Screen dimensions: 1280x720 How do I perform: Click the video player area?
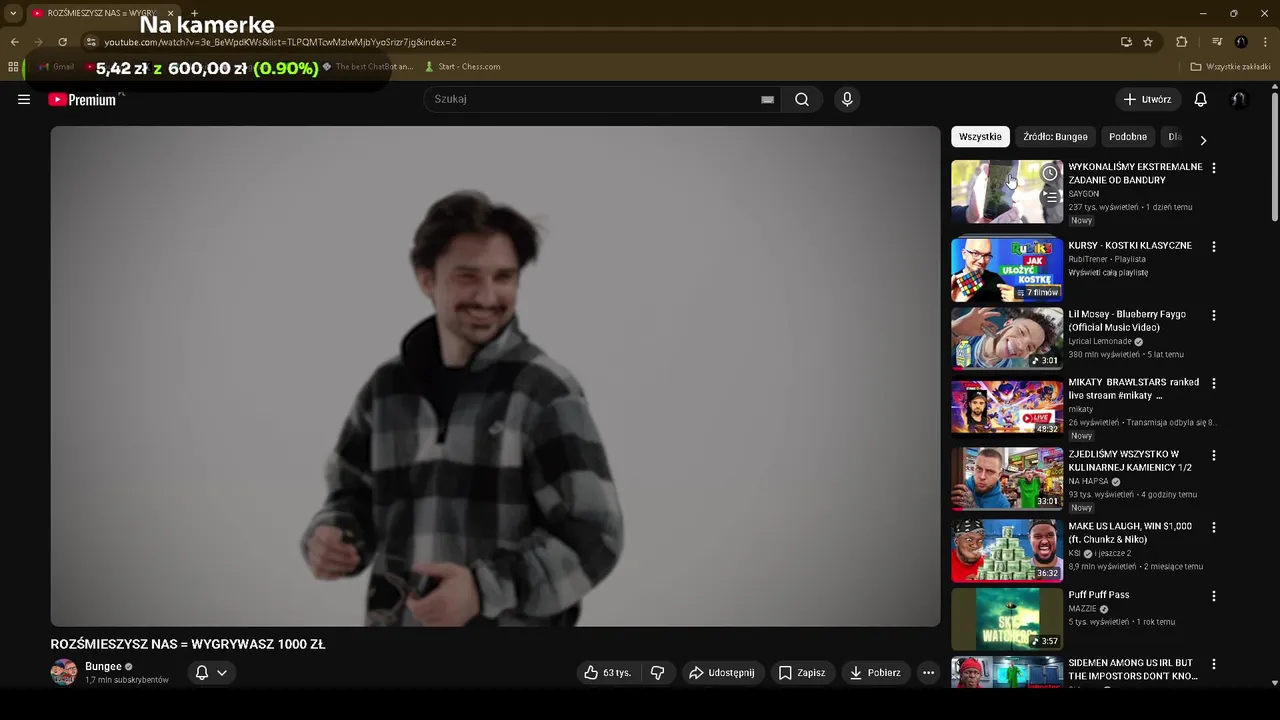(495, 376)
